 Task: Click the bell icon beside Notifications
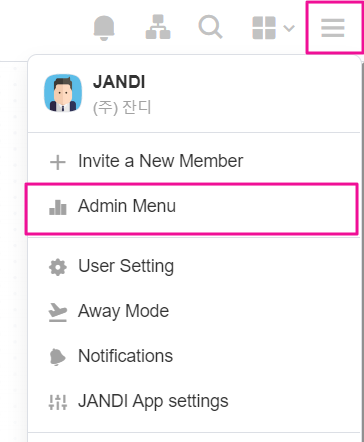pos(58,357)
